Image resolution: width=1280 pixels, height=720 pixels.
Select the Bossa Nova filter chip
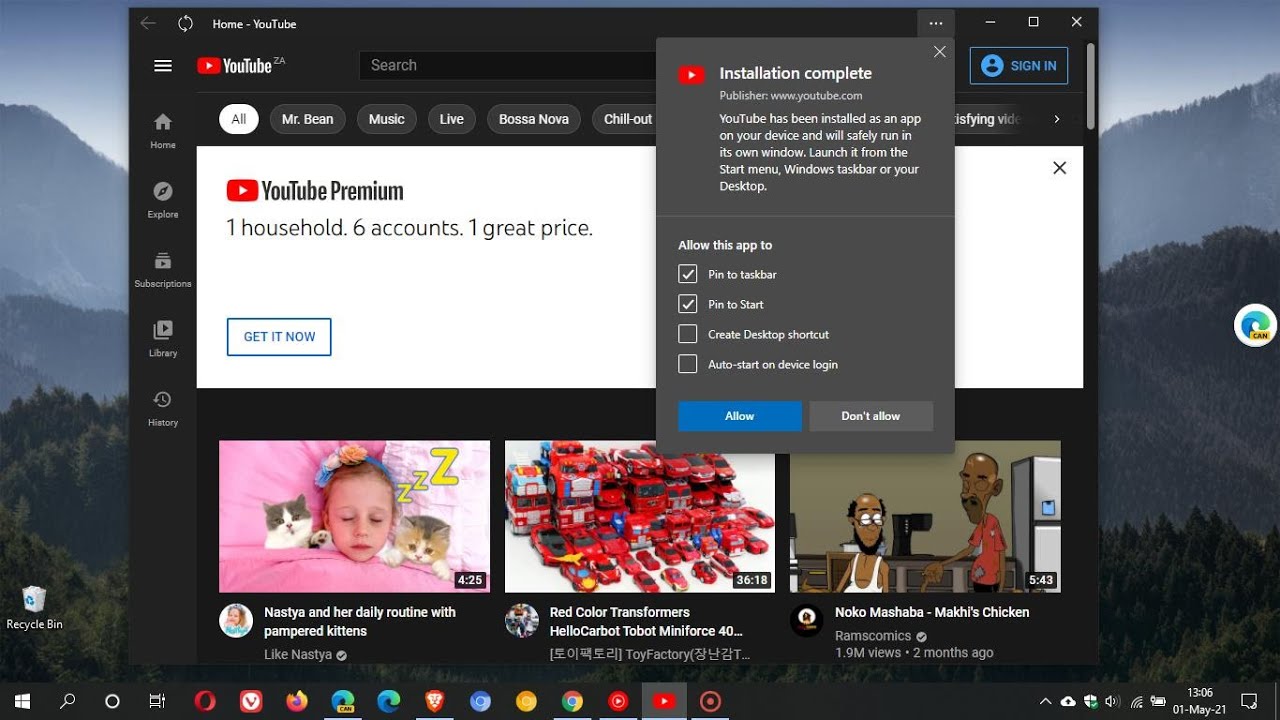533,119
